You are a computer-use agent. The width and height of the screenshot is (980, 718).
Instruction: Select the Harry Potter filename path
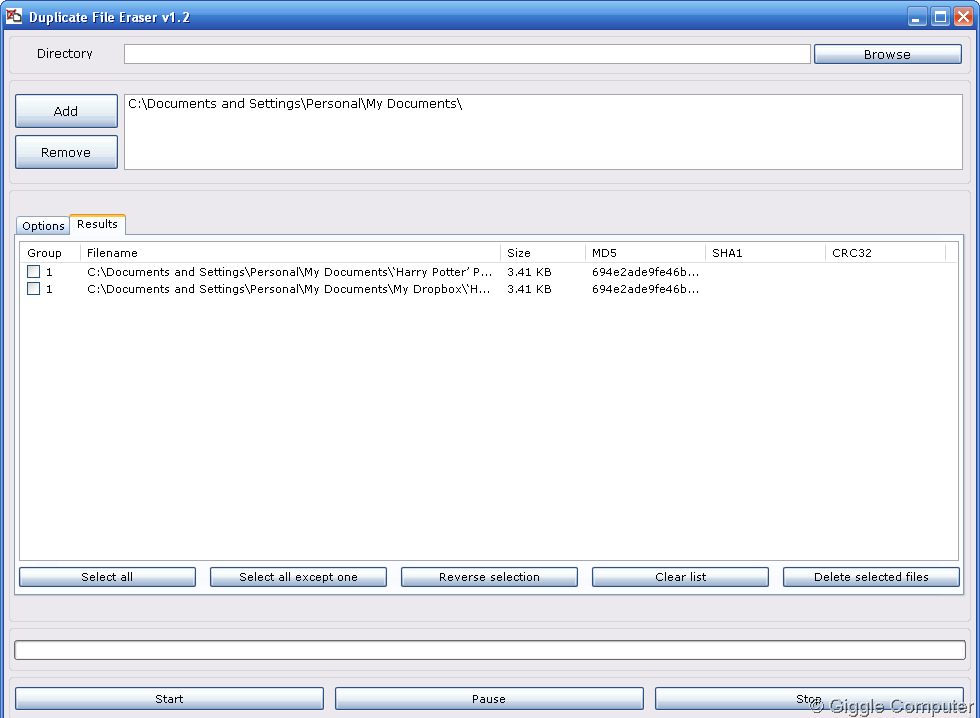[289, 272]
